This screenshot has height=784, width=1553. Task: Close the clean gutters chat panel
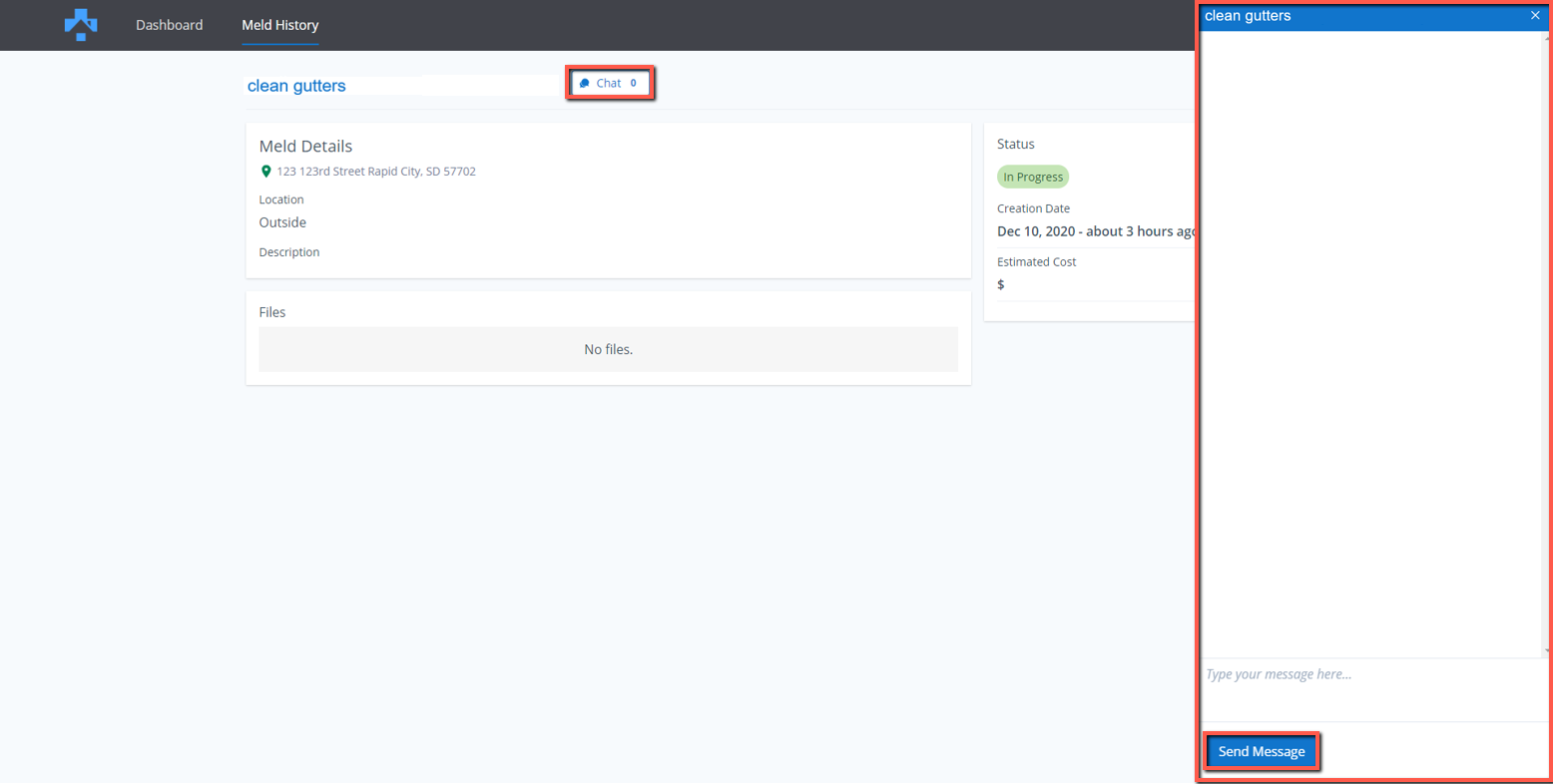click(x=1535, y=15)
